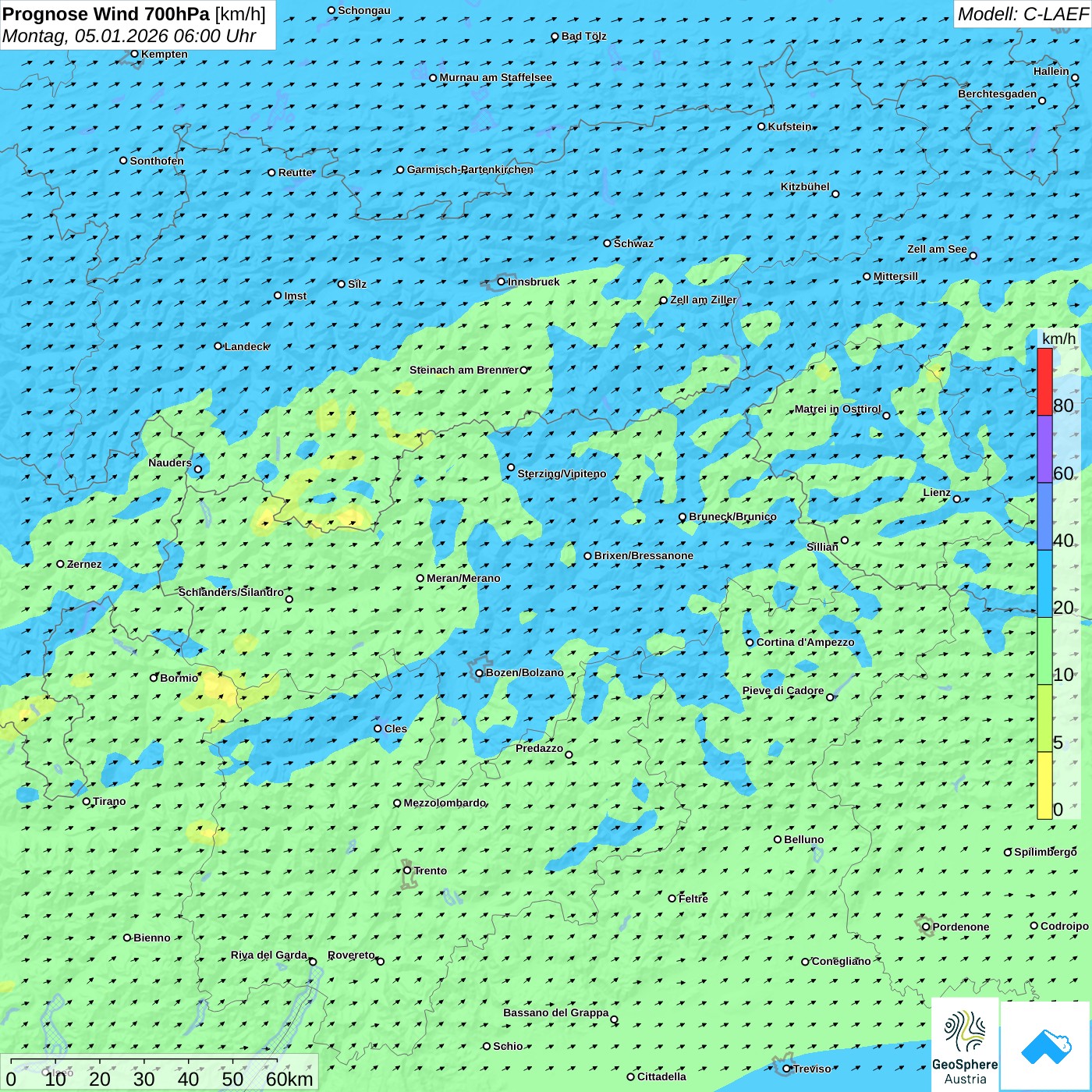The height and width of the screenshot is (1092, 1092).
Task: Click the red segment of wind legend
Action: coord(1044,382)
